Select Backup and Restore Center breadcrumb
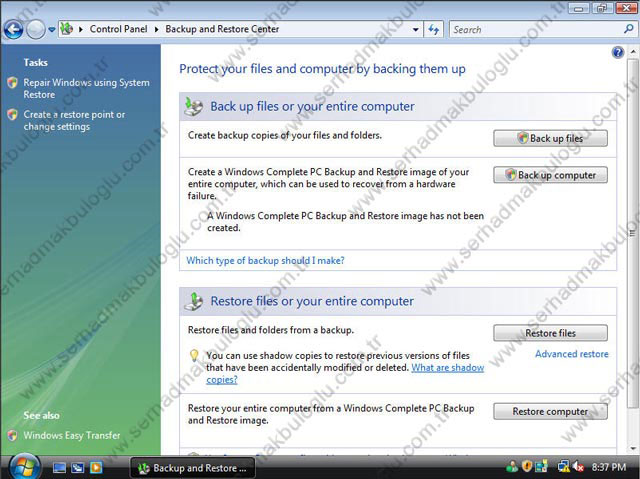The height and width of the screenshot is (479, 640). [x=222, y=29]
